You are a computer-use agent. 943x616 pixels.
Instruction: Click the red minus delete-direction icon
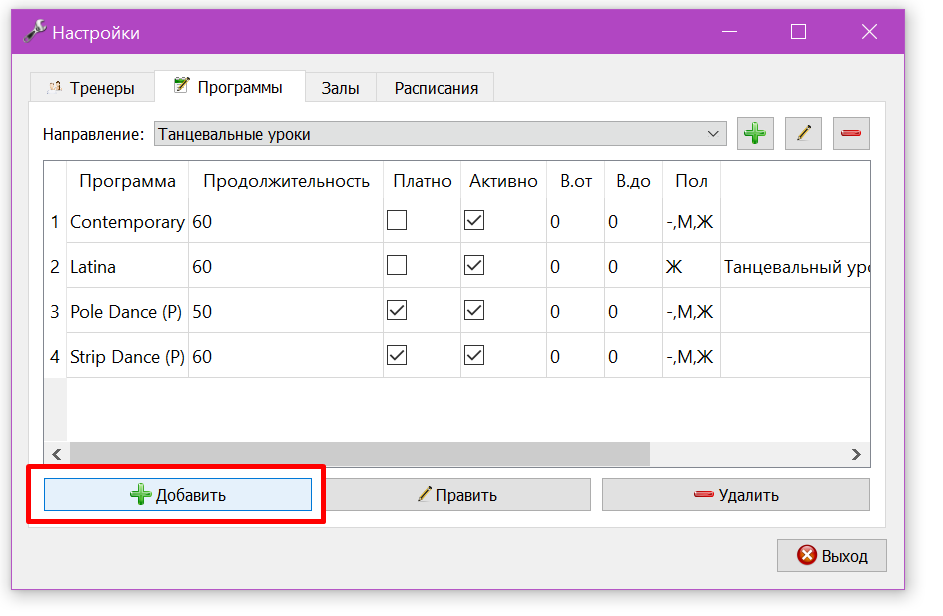coord(851,133)
